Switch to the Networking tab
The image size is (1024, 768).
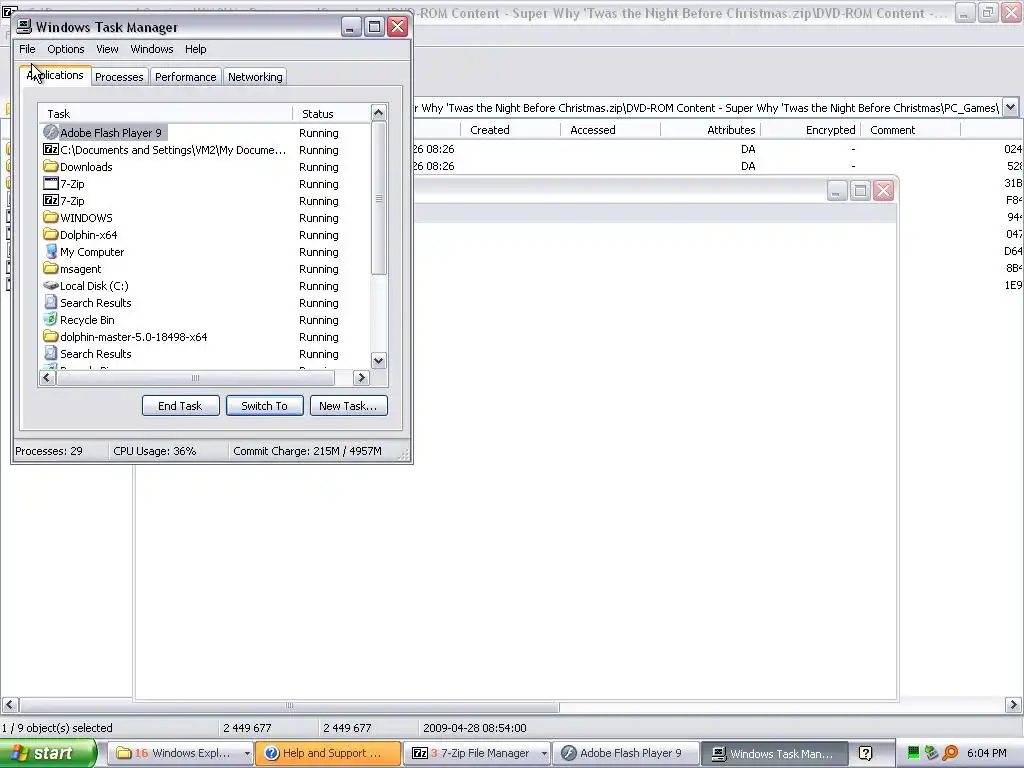point(255,77)
